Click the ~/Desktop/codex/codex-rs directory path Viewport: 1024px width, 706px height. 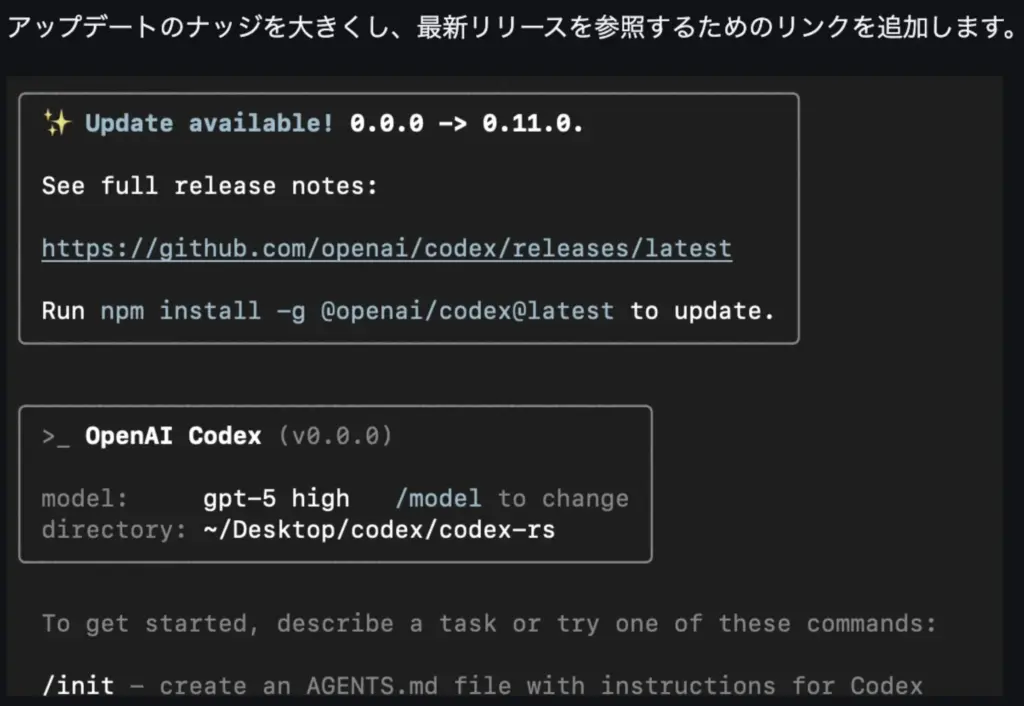pyautogui.click(x=378, y=529)
